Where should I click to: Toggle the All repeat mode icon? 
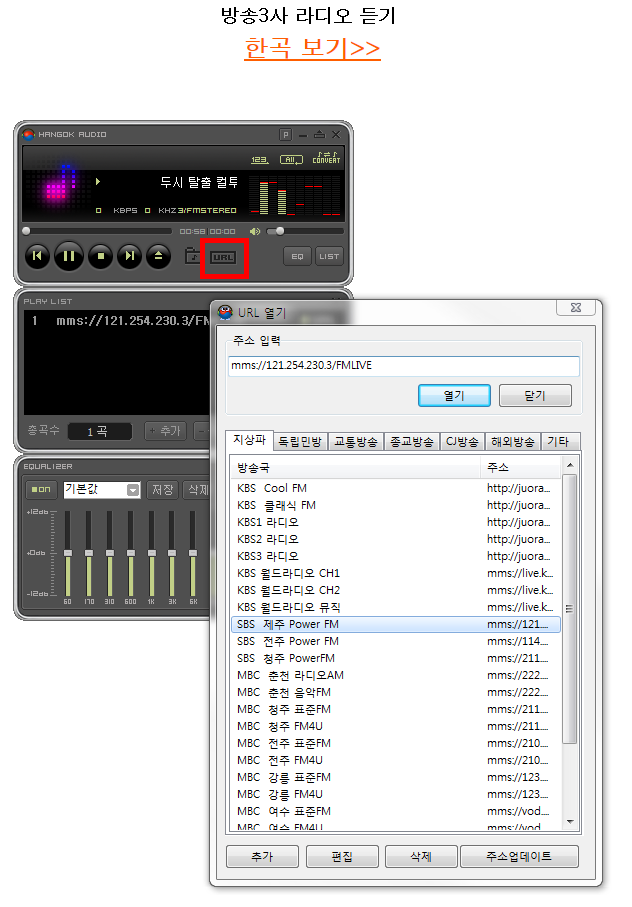click(x=291, y=160)
